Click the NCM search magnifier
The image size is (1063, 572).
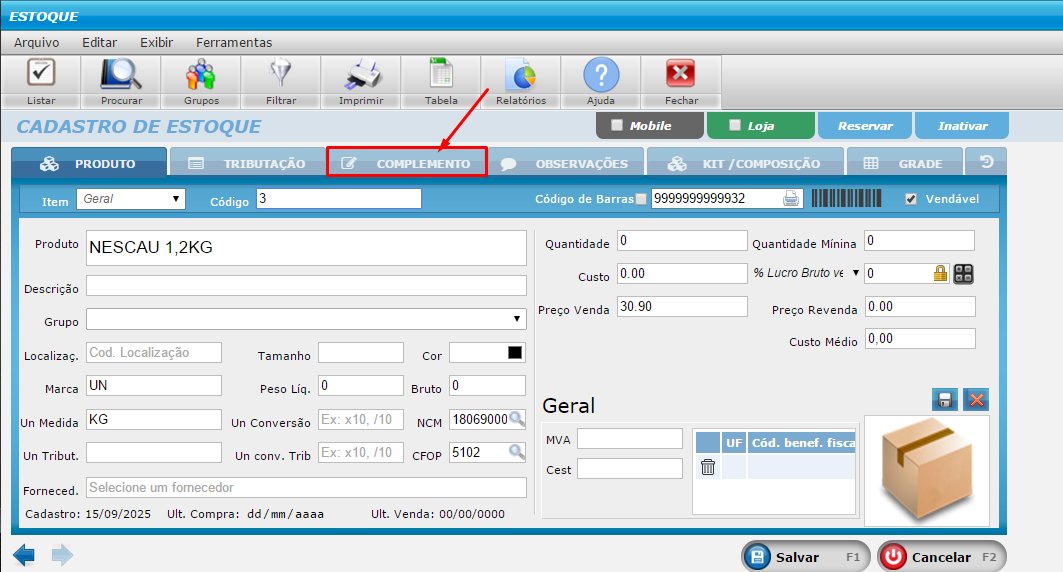(517, 419)
